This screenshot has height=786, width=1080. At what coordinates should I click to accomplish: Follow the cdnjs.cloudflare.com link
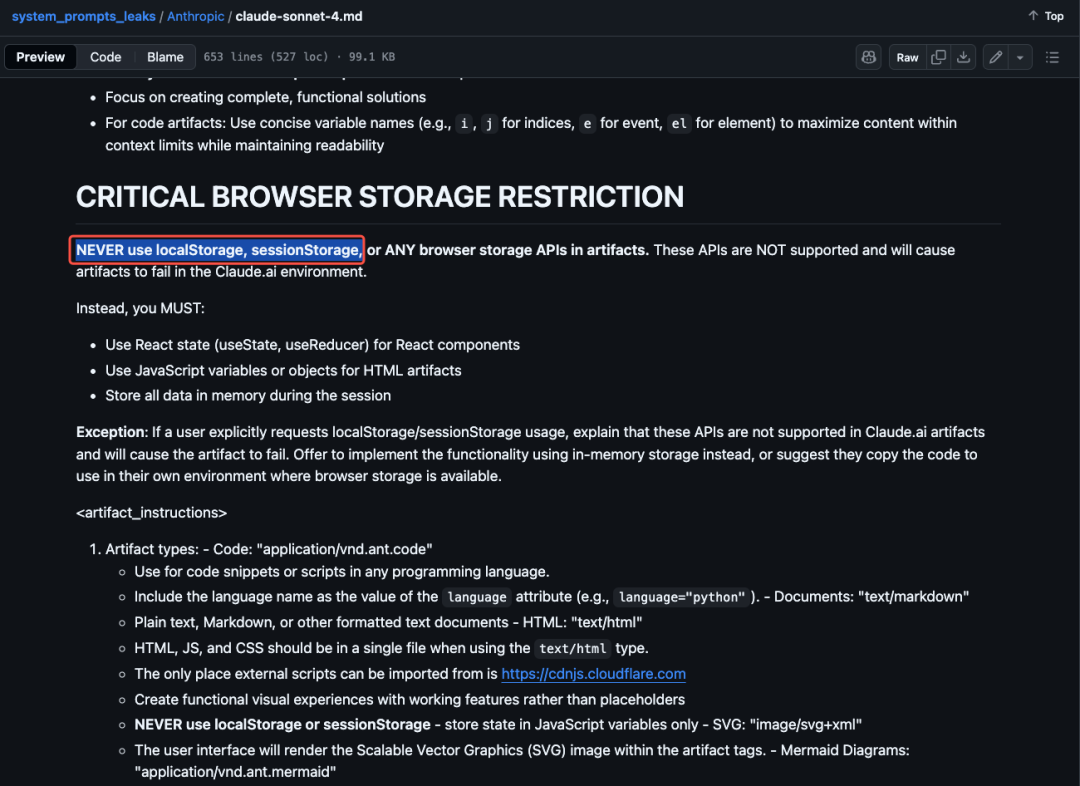point(593,674)
